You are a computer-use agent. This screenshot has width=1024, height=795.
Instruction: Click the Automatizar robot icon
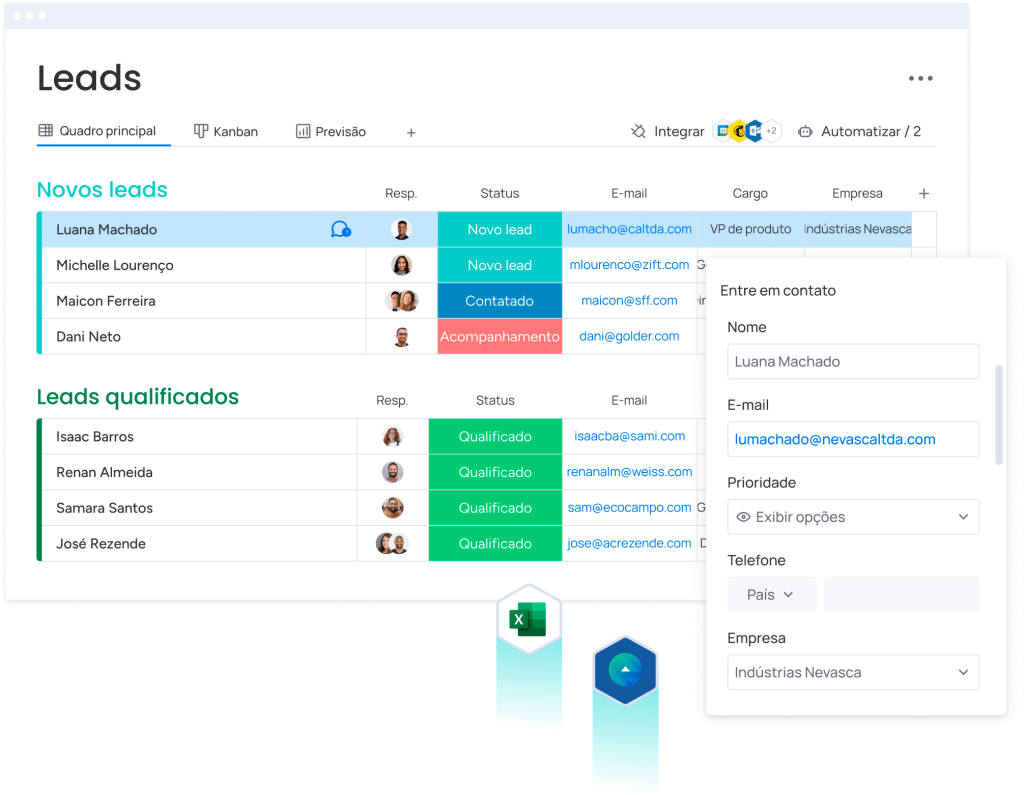click(x=805, y=132)
